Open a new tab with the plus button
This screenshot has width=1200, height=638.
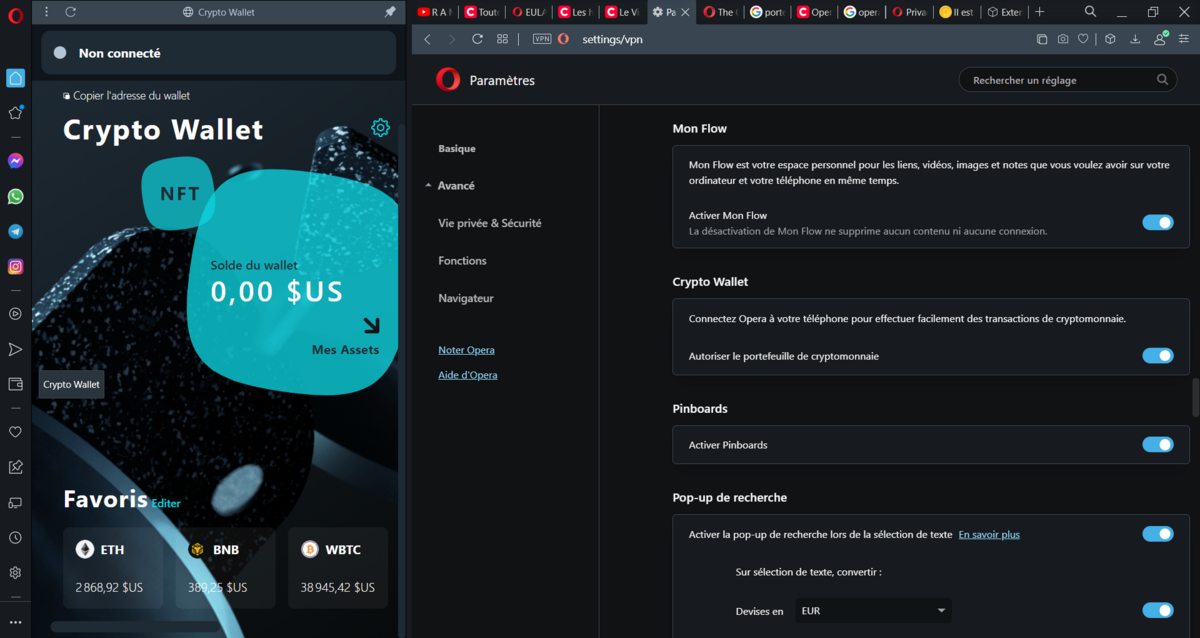coord(1040,12)
